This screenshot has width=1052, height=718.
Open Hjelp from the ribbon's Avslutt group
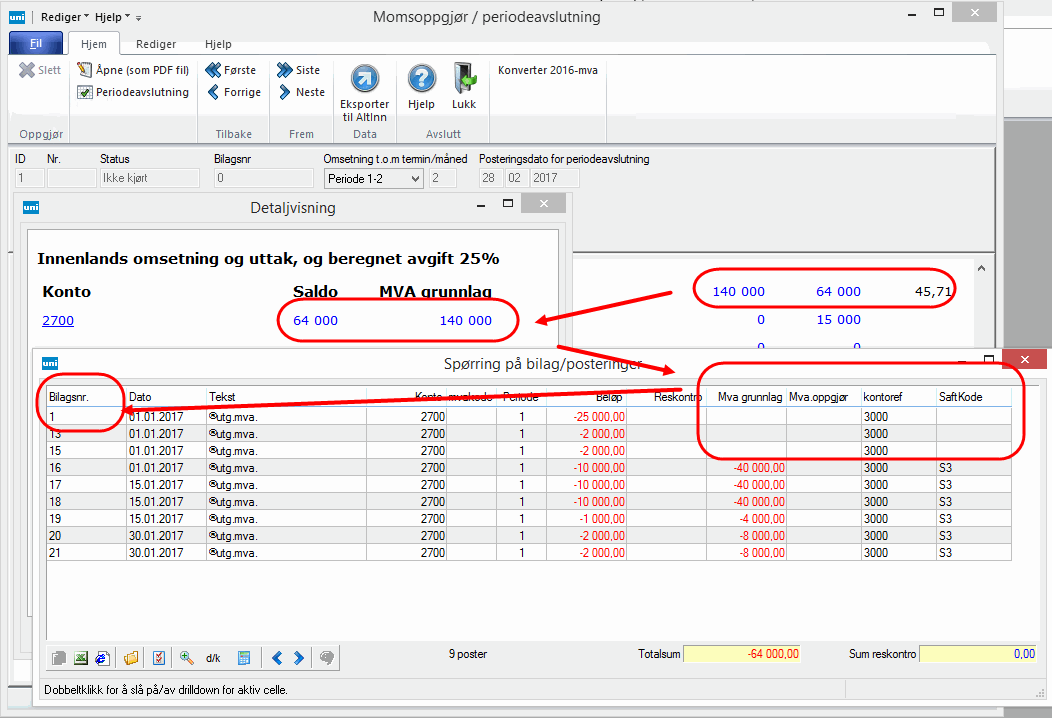click(421, 80)
